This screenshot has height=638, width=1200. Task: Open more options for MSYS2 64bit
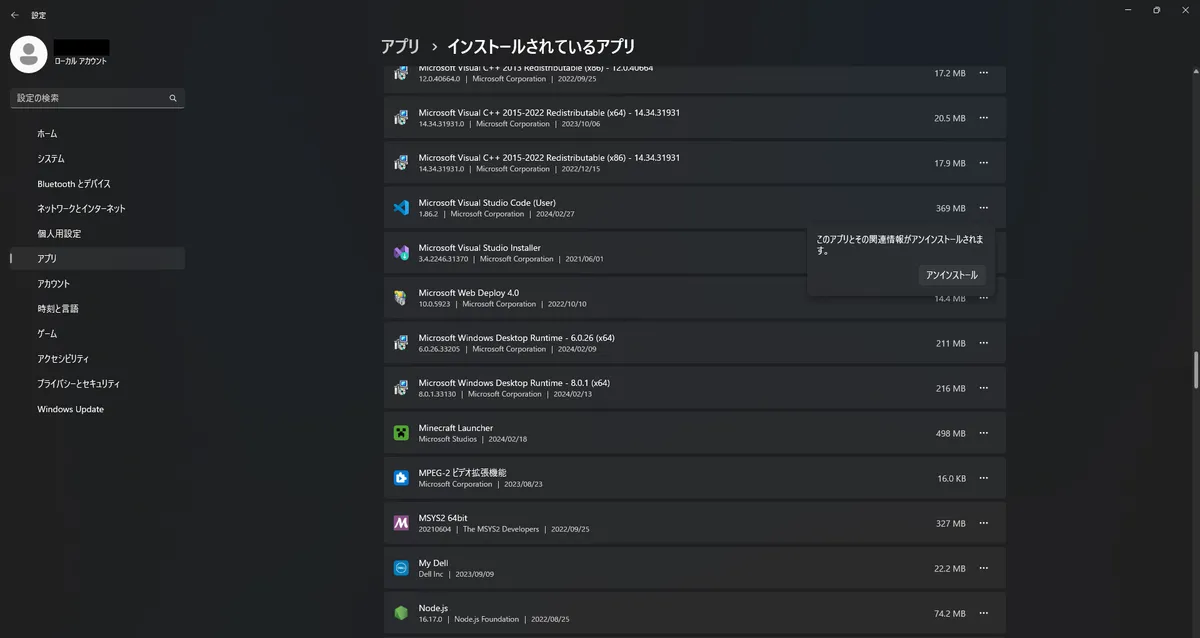coord(983,522)
